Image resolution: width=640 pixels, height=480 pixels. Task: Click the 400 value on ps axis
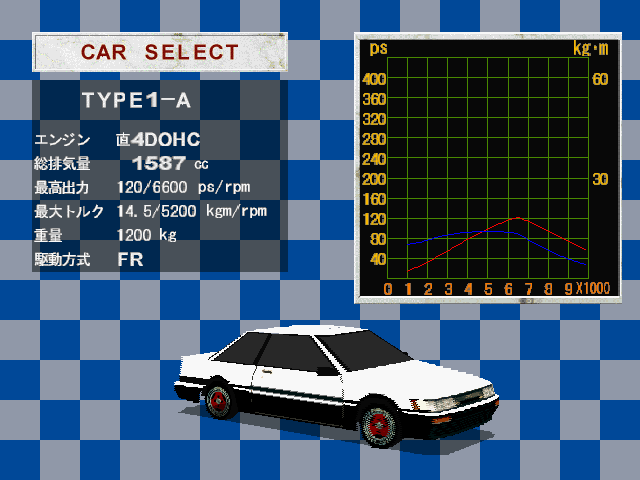[x=375, y=80]
